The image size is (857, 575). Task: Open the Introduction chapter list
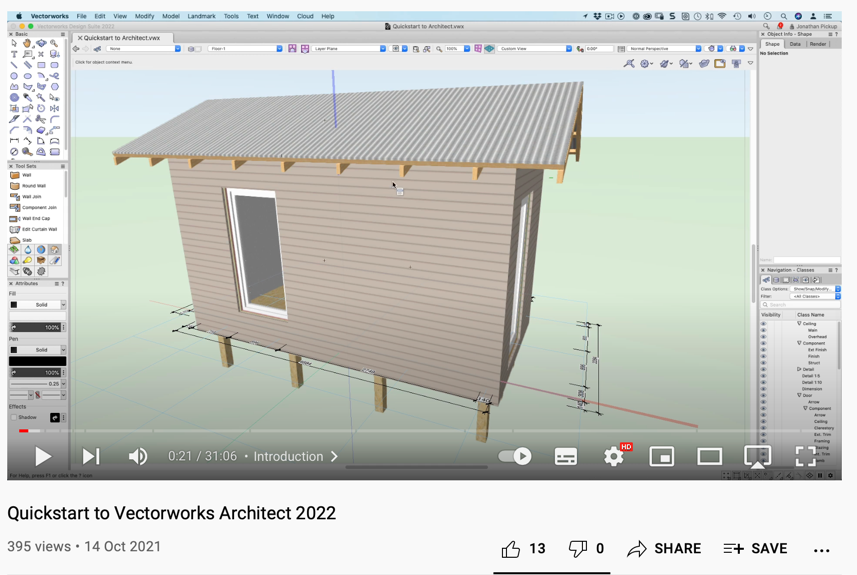point(295,456)
